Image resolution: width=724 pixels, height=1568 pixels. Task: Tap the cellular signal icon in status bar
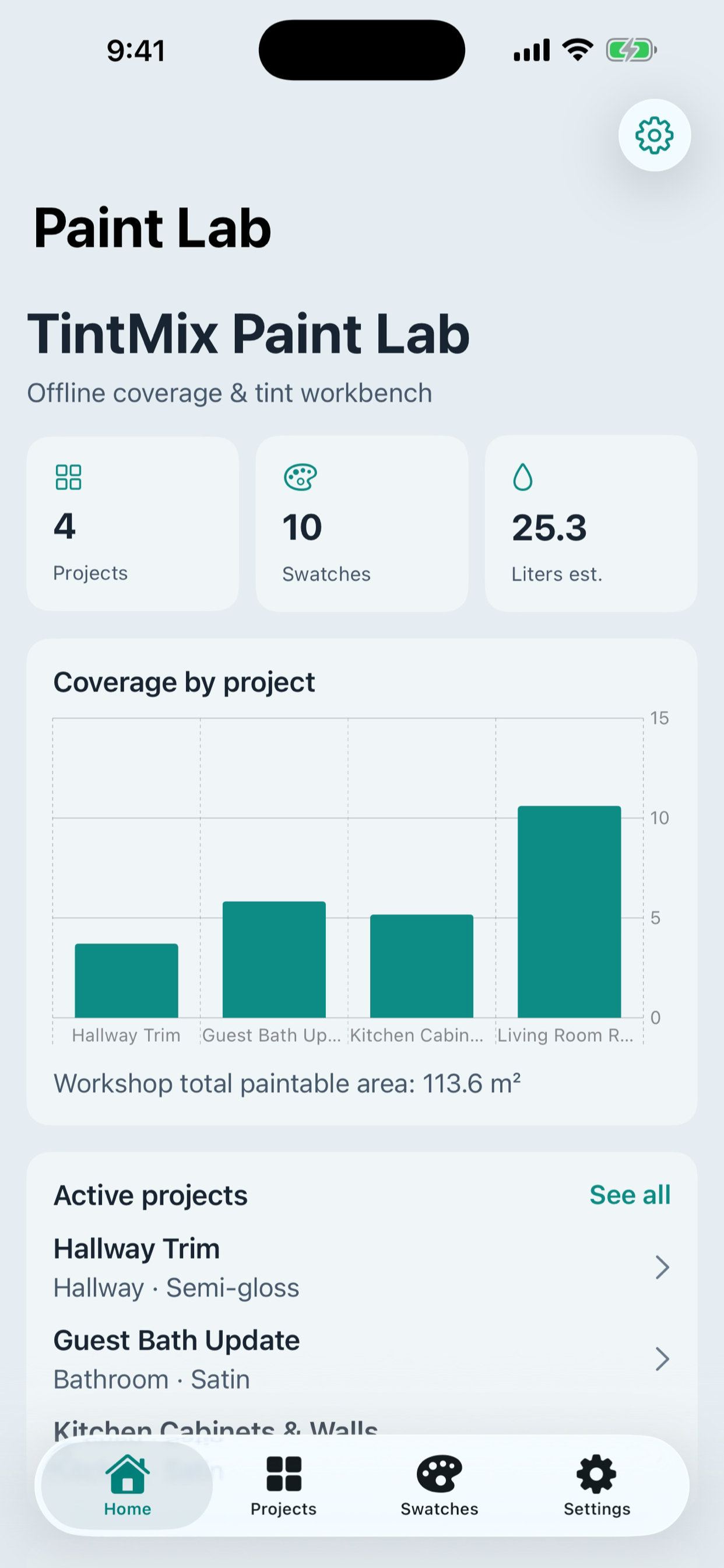point(532,50)
